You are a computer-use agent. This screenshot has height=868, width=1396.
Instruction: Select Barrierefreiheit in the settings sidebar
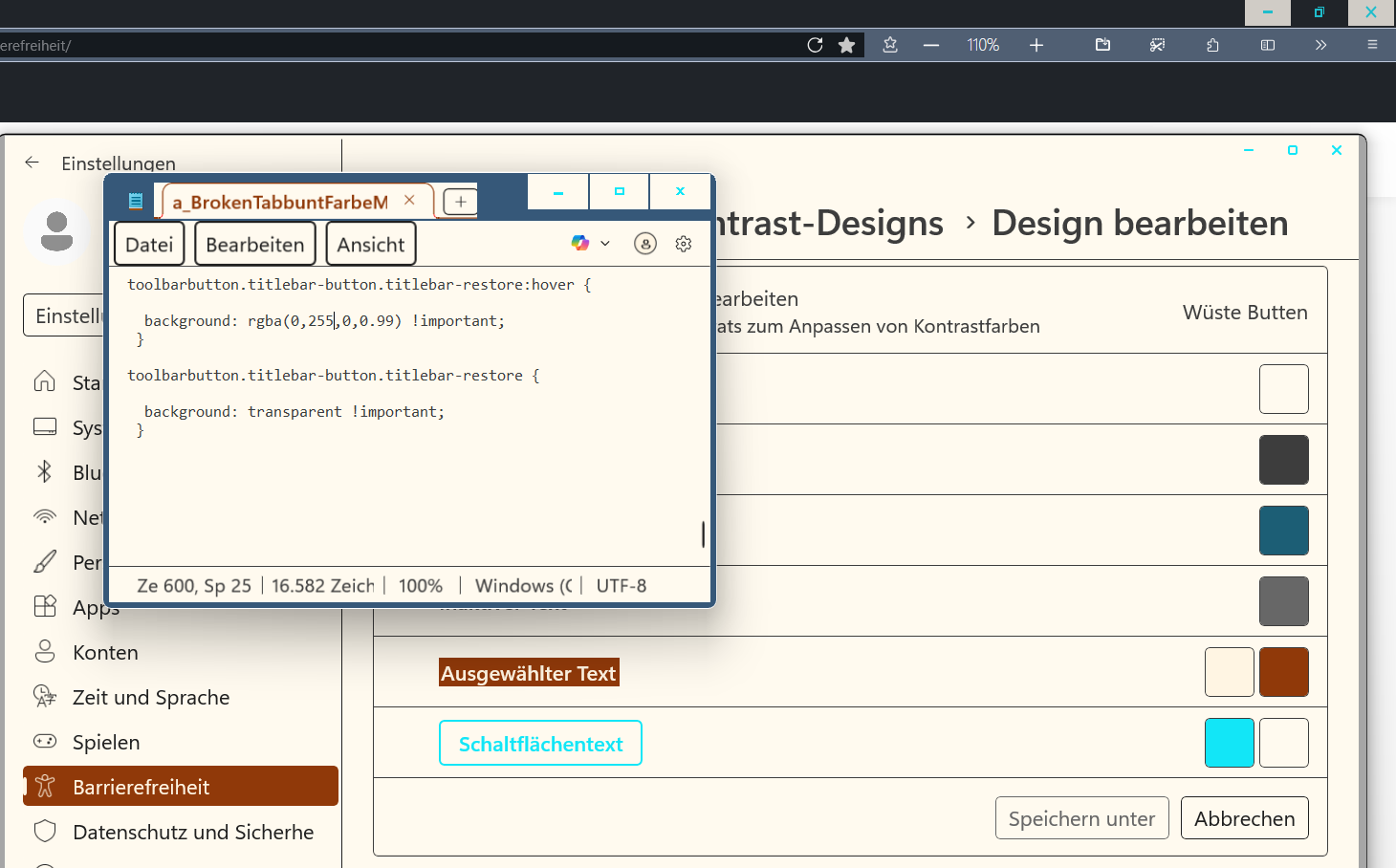[x=181, y=787]
